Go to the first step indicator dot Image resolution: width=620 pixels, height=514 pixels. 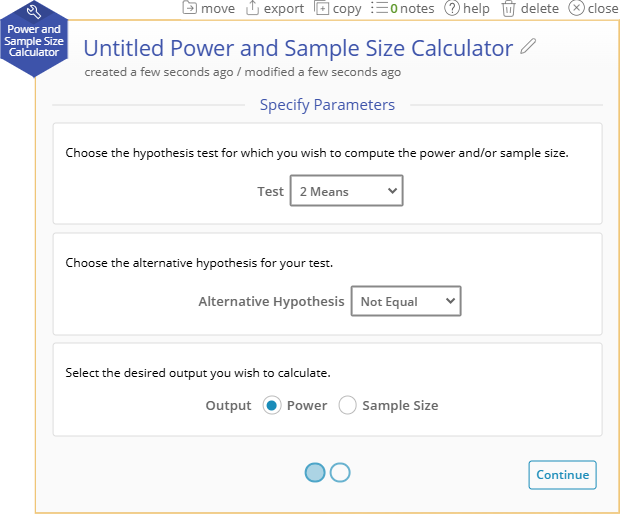click(x=315, y=472)
